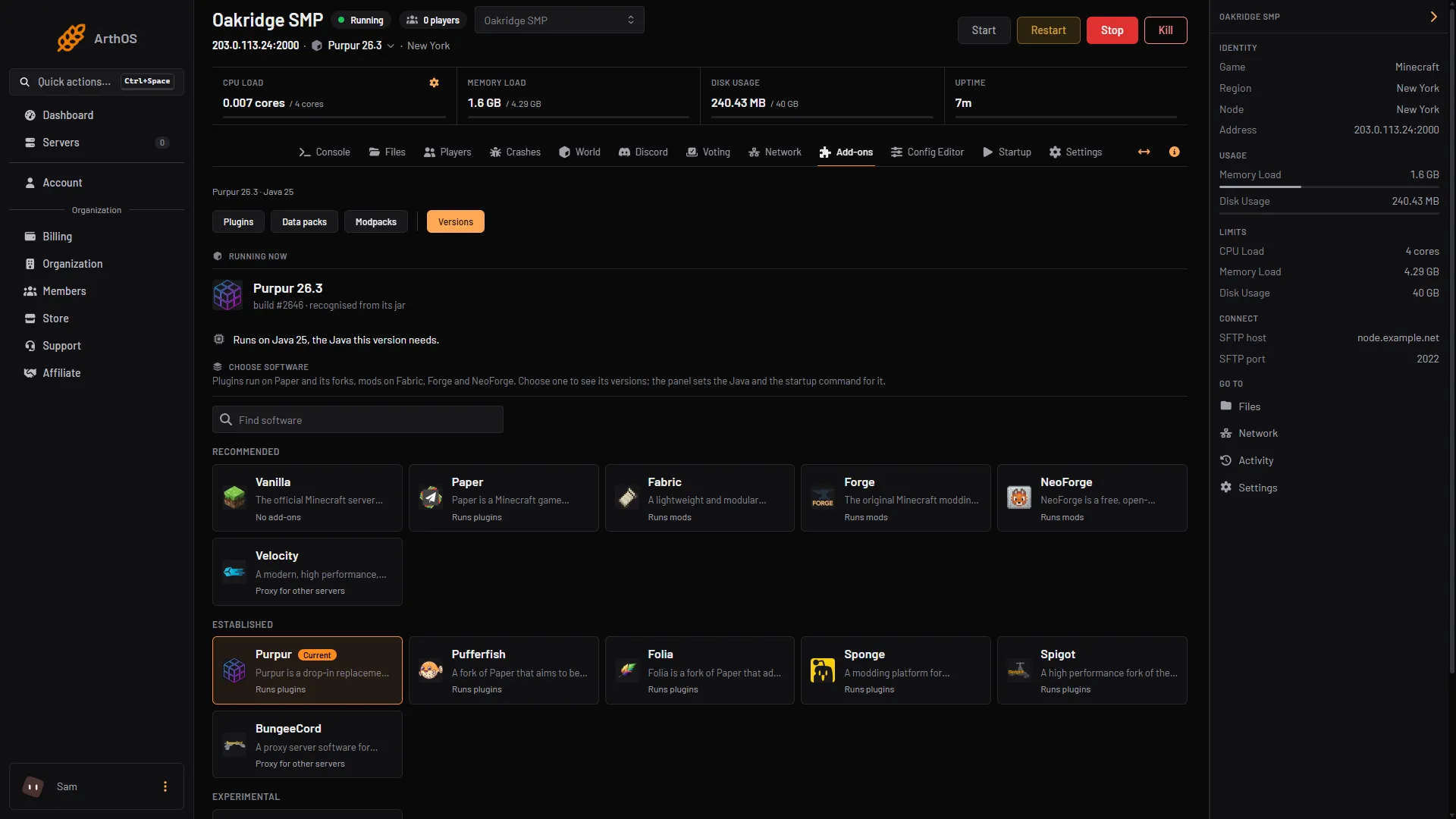Click the Network icon in Go To list
Viewport: 1456px width, 819px height.
coord(1225,433)
